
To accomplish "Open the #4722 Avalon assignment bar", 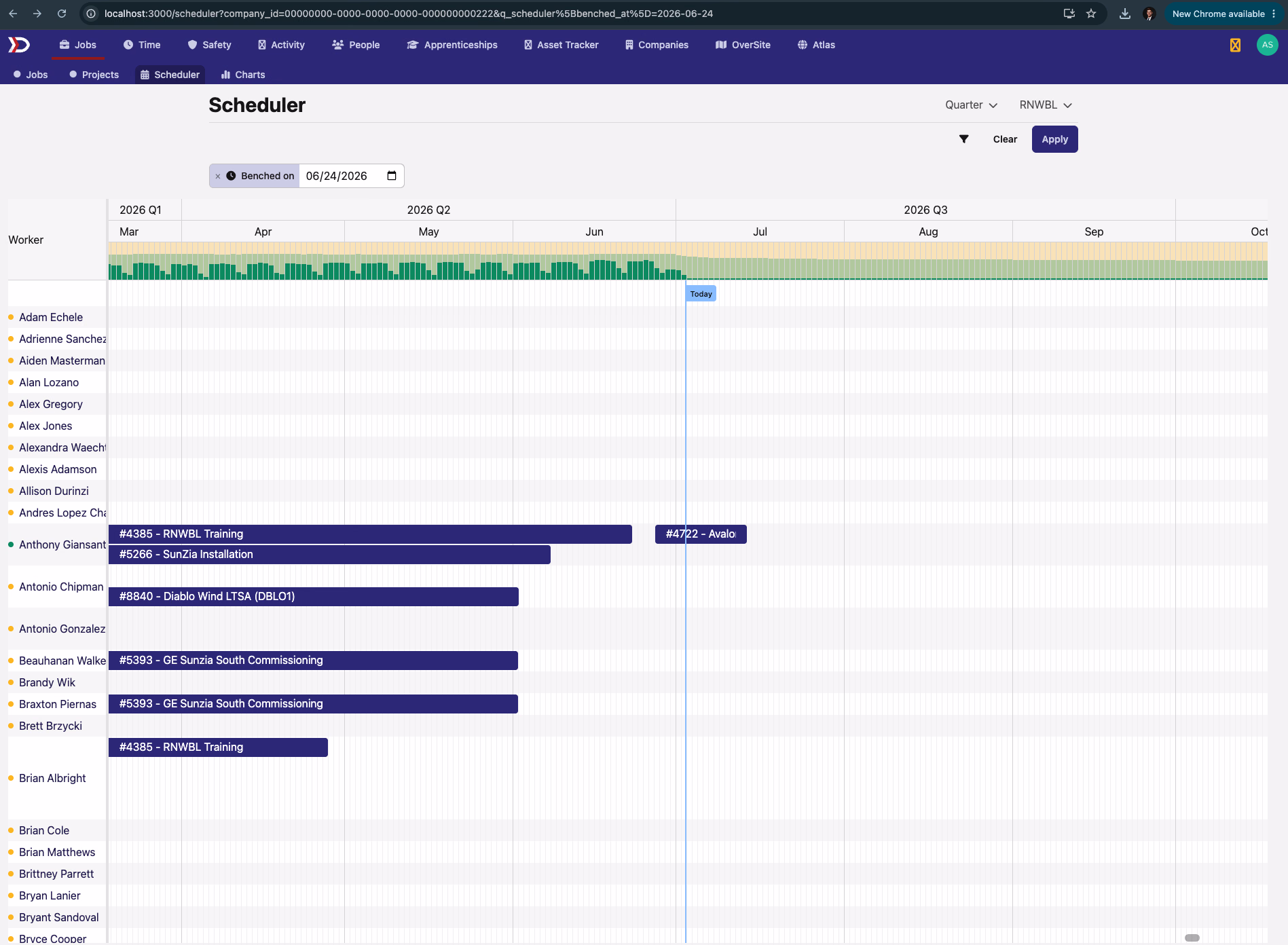I will tap(701, 534).
